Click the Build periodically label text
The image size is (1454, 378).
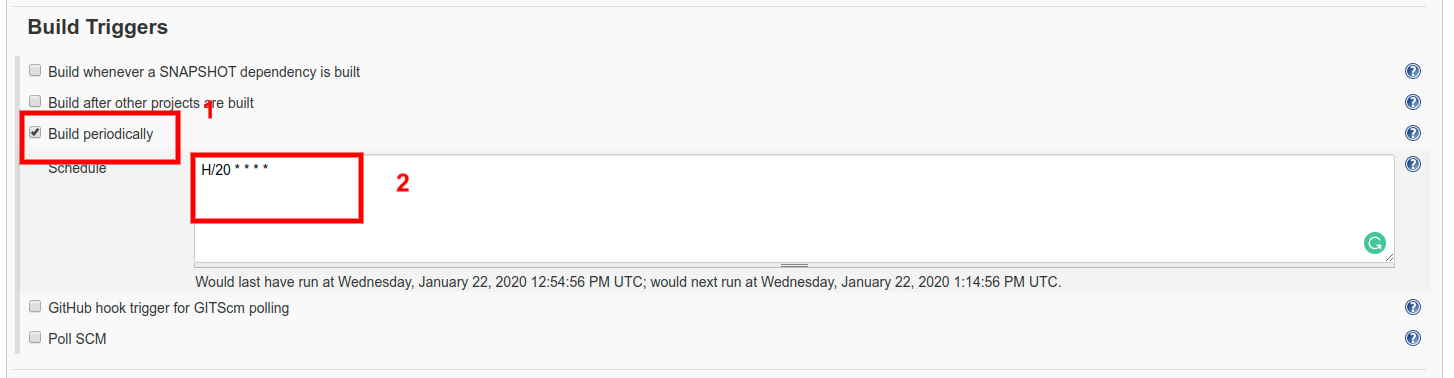tap(101, 133)
